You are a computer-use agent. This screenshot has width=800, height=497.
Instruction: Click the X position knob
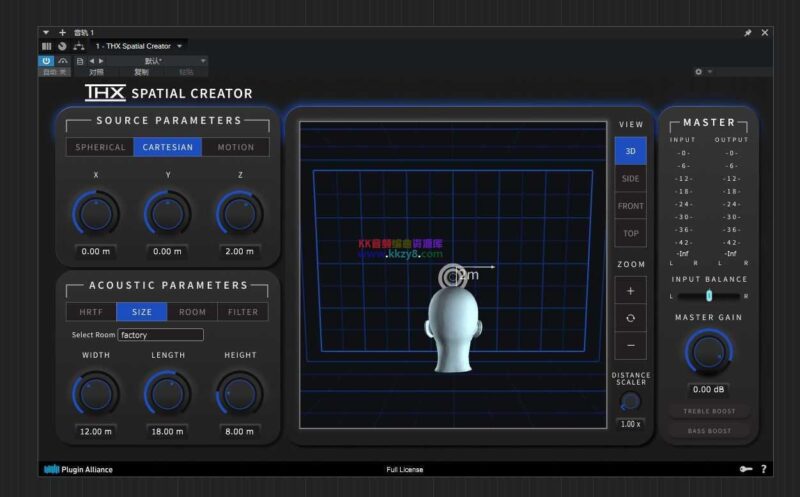(95, 213)
